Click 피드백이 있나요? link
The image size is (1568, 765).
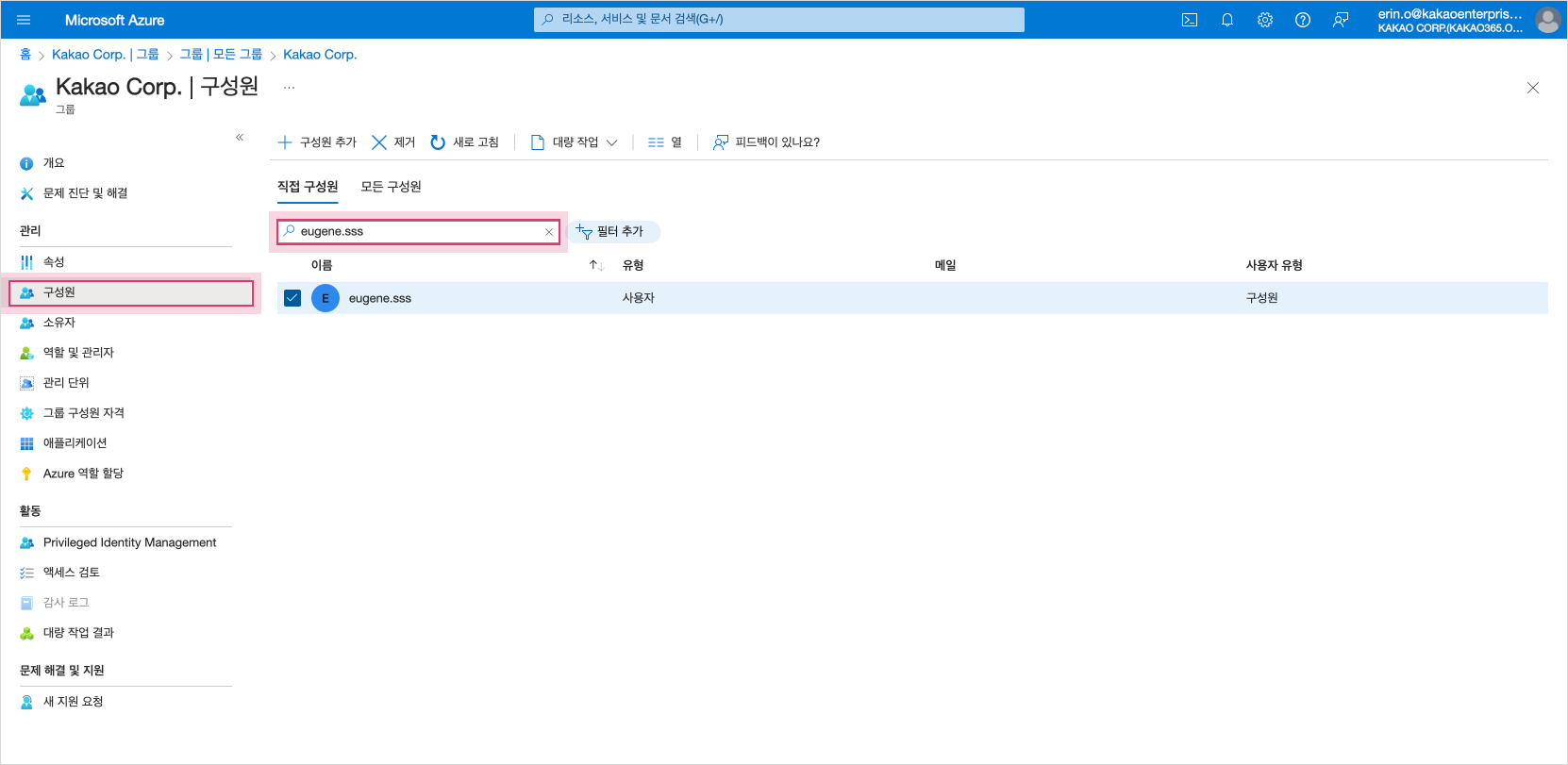[x=766, y=142]
